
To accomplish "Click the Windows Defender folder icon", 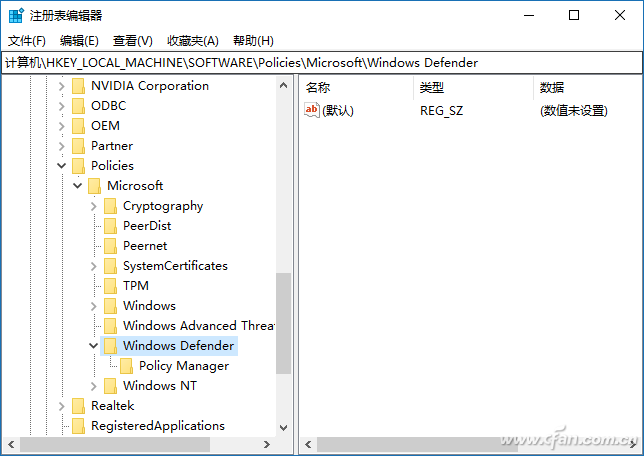I will (x=110, y=346).
